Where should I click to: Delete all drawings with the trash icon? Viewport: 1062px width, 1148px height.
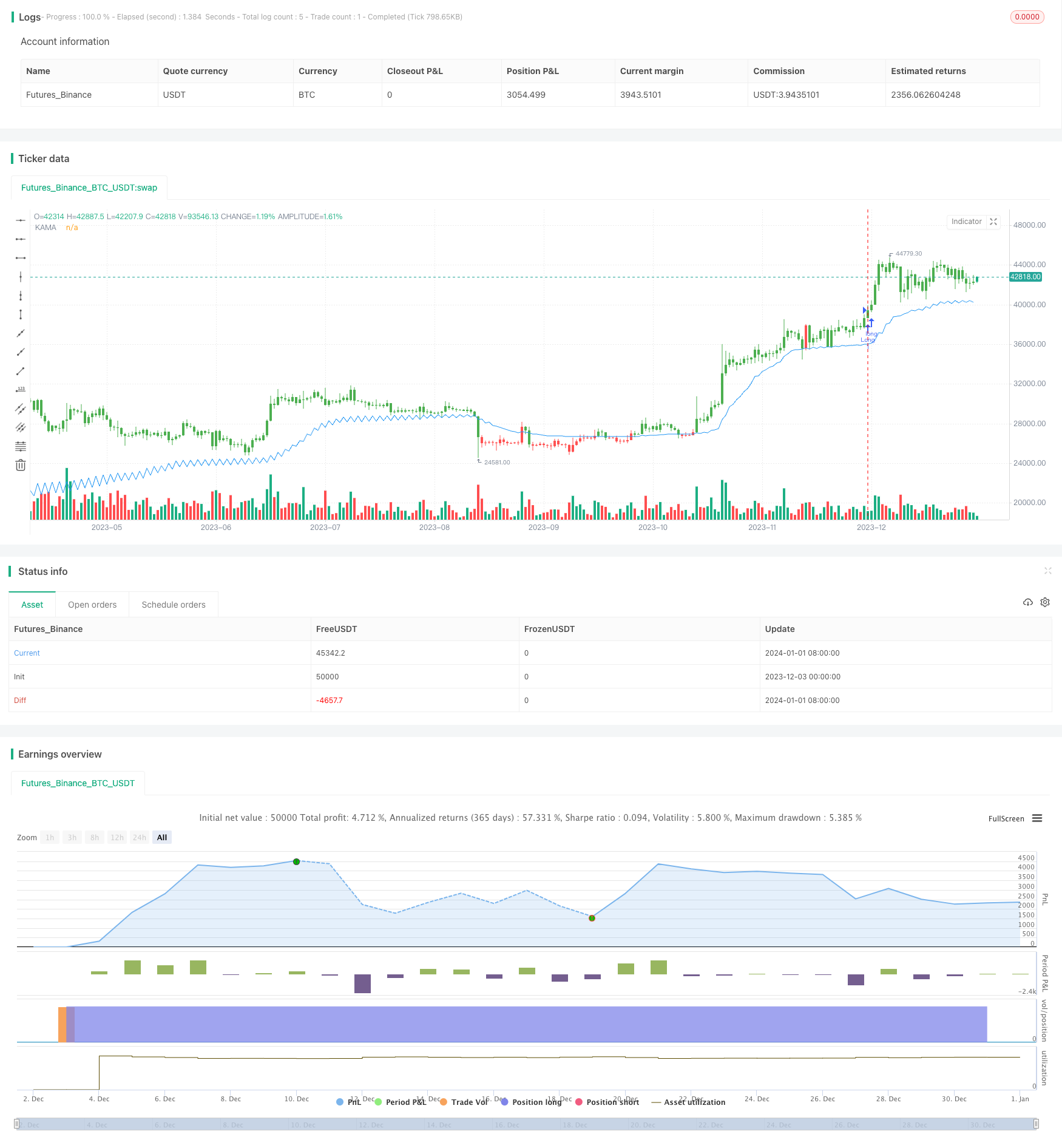(21, 465)
